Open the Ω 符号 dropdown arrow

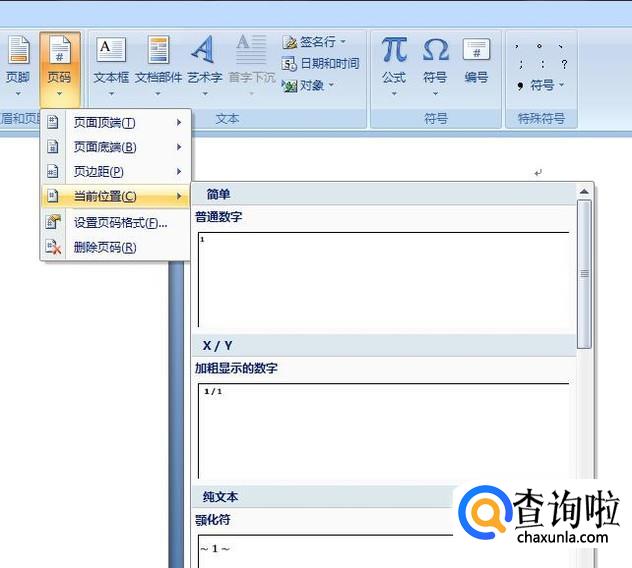435,94
